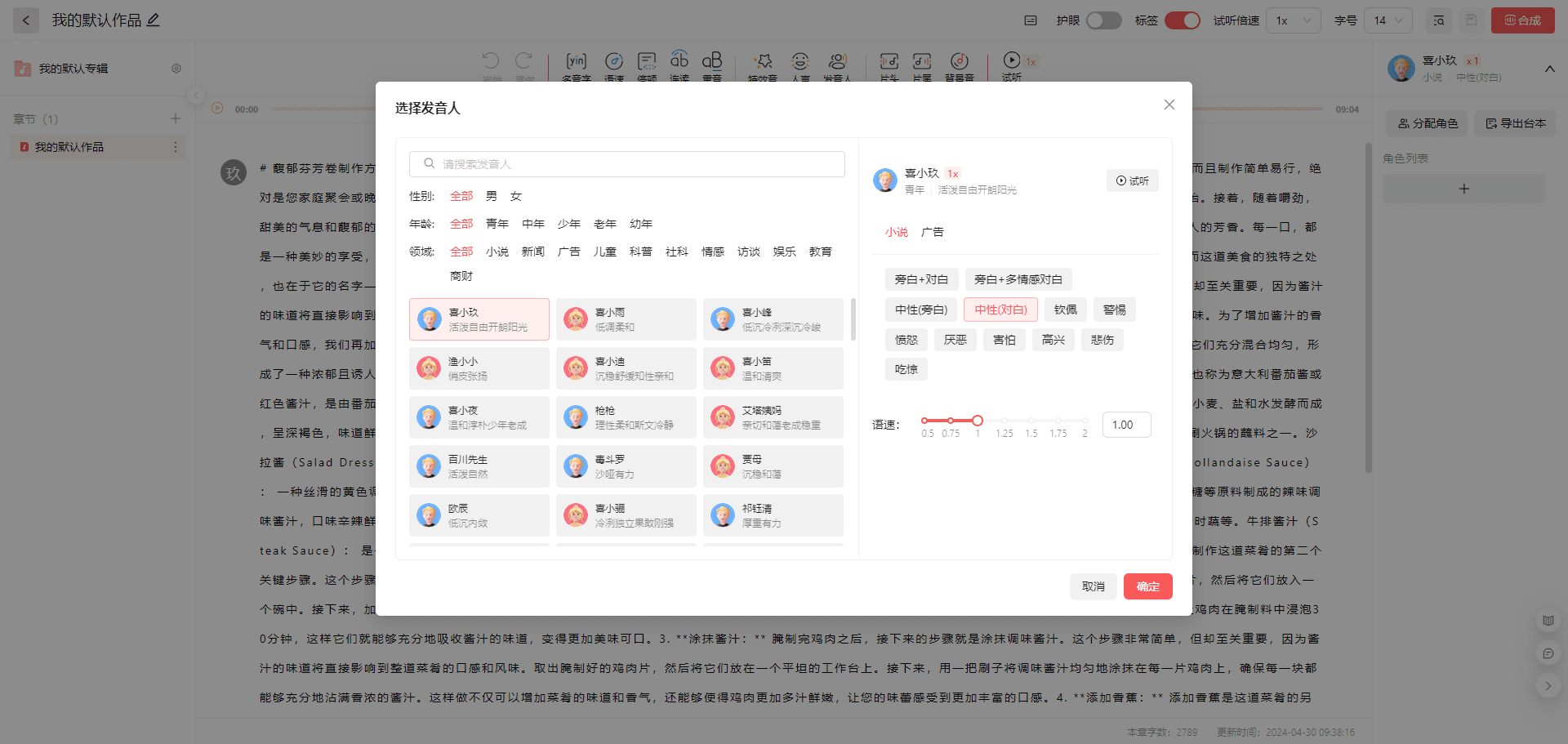Open album settings gear icon
This screenshot has width=1568, height=744.
coord(176,69)
